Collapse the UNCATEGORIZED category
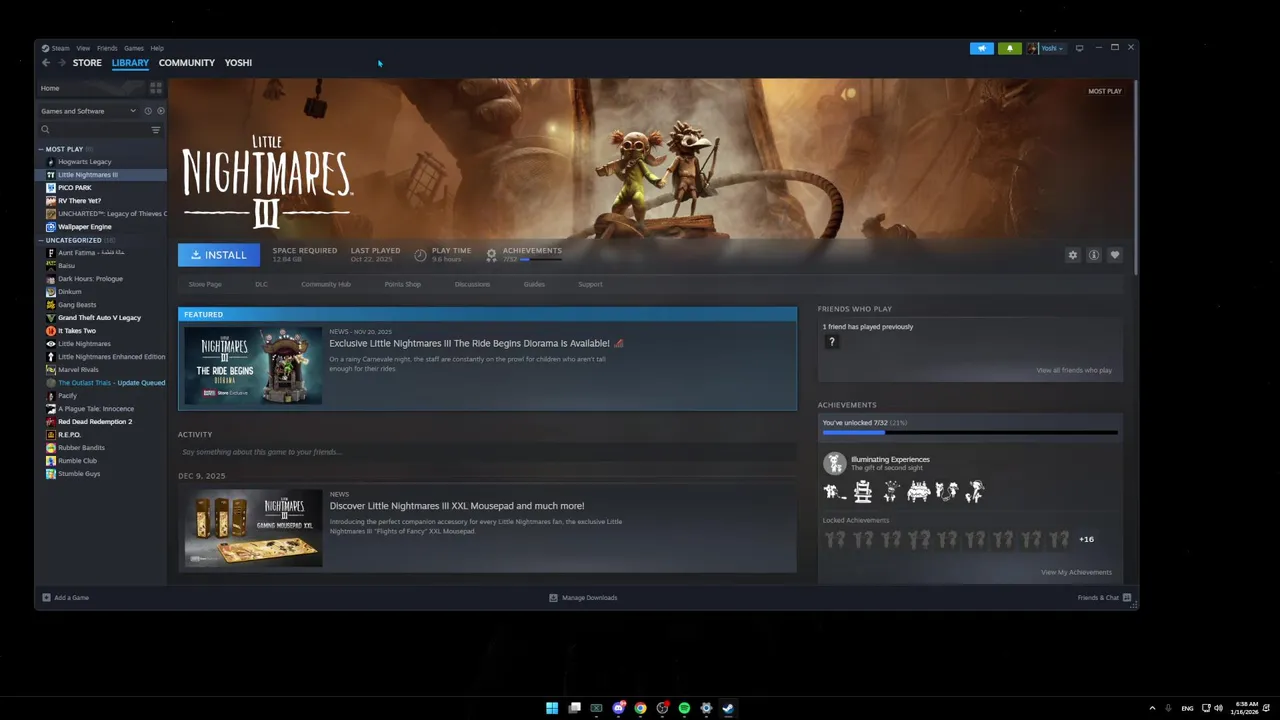The image size is (1280, 720). pyautogui.click(x=41, y=240)
